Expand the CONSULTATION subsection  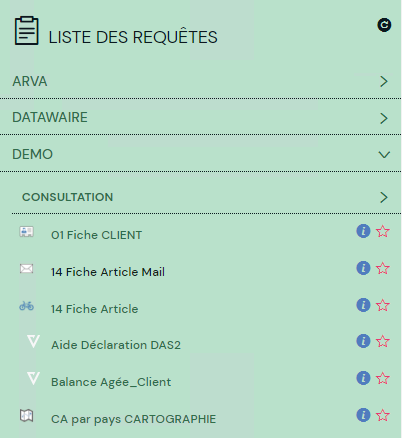pos(206,197)
